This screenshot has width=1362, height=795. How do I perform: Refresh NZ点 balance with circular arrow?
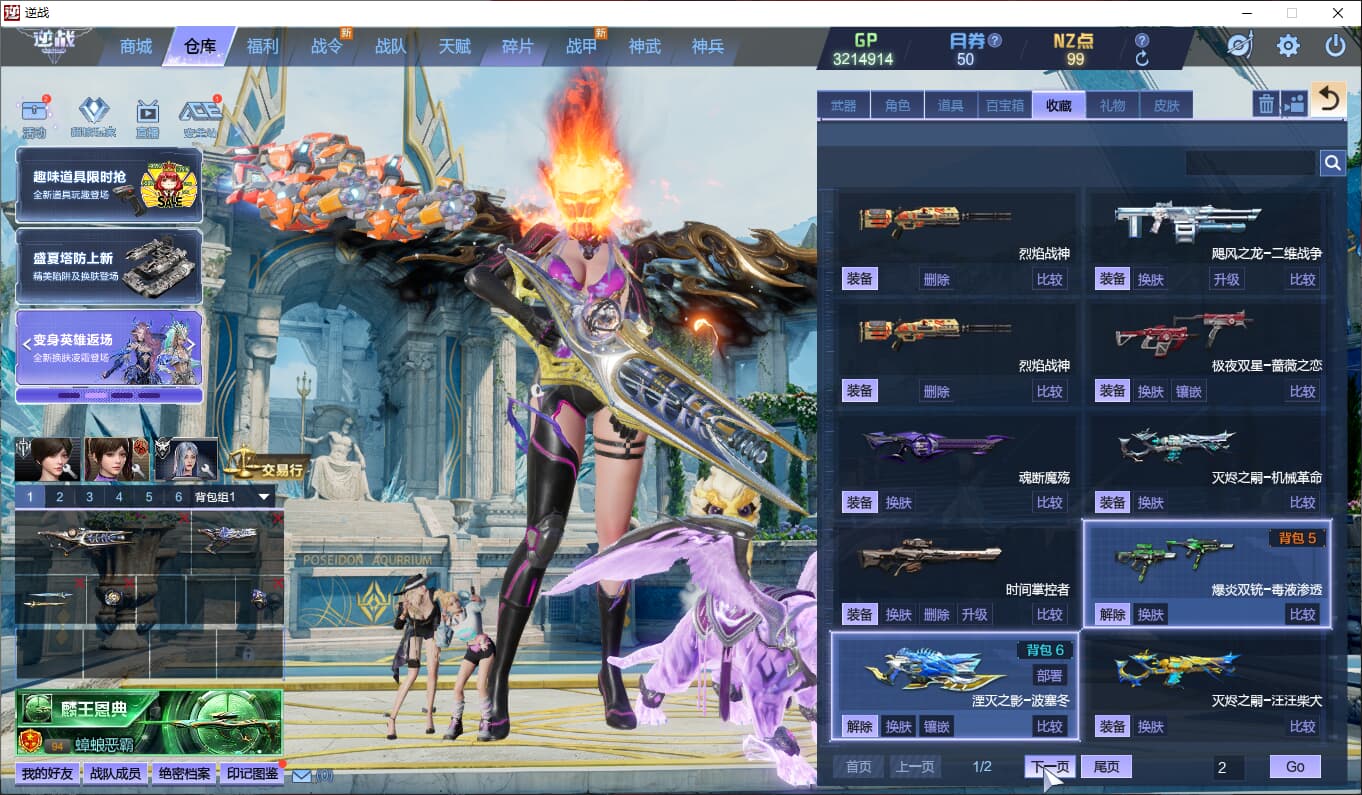coord(1142,59)
